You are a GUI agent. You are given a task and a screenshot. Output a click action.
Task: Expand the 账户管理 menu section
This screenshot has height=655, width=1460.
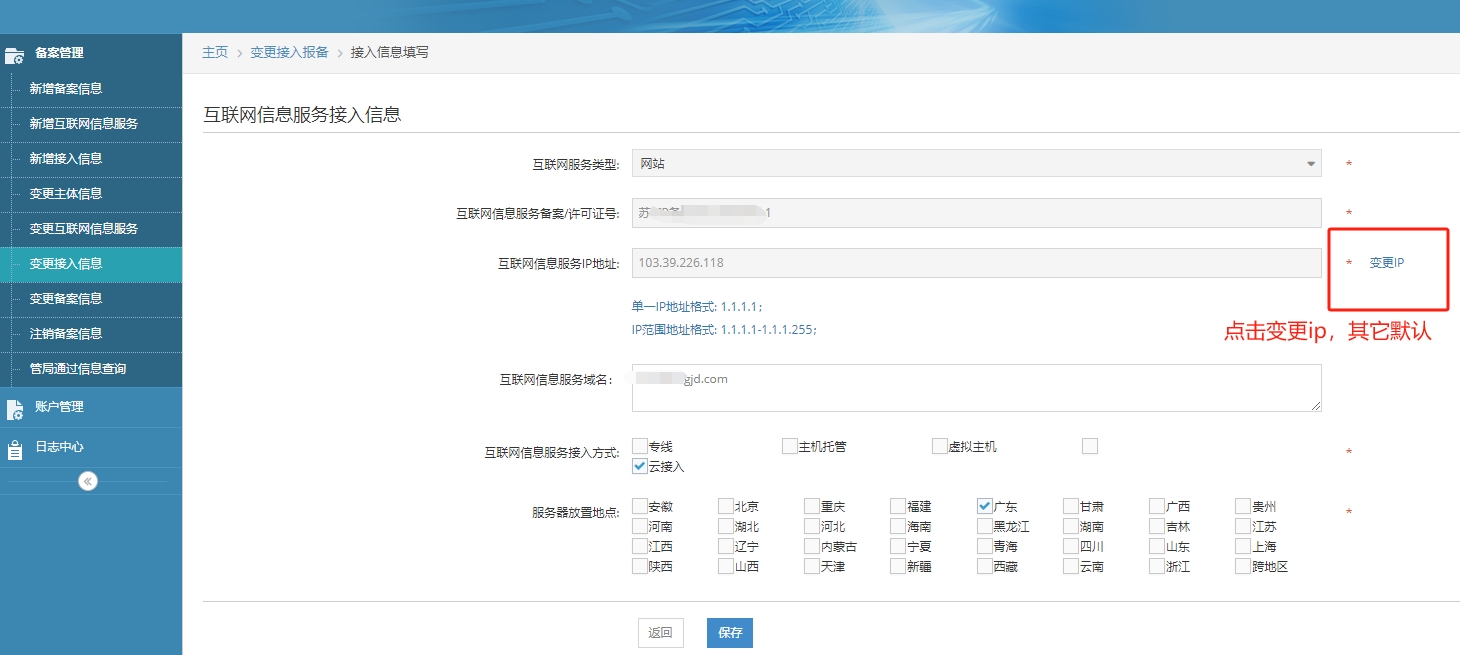(59, 407)
